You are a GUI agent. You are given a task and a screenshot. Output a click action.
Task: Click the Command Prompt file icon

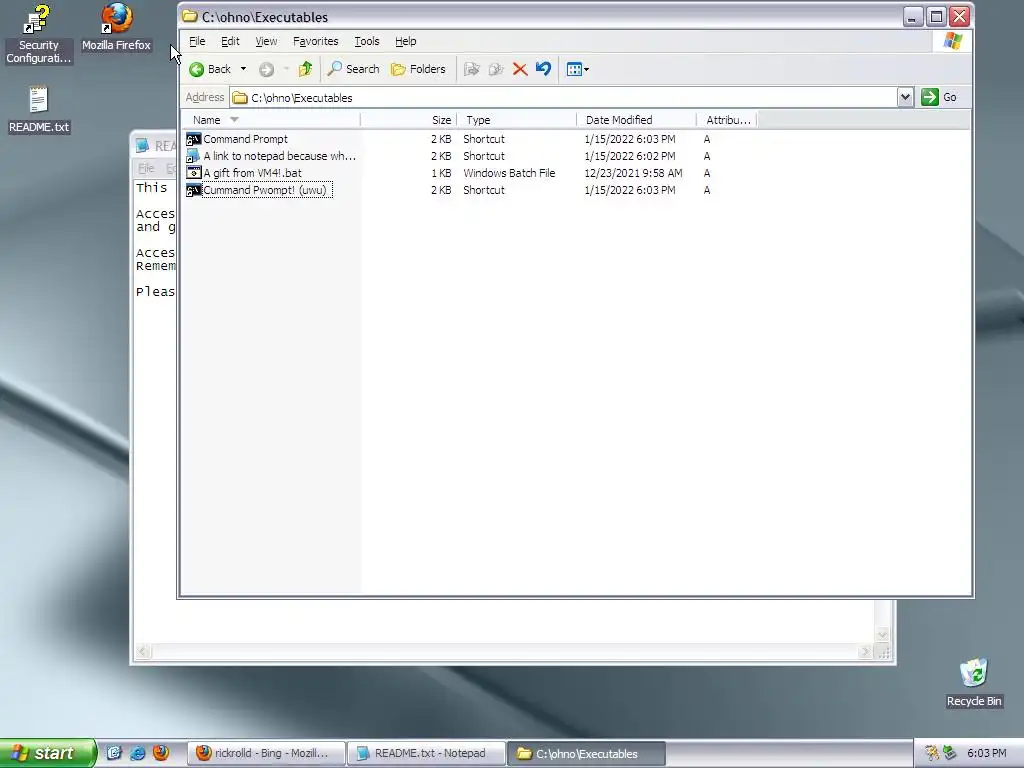coord(193,139)
